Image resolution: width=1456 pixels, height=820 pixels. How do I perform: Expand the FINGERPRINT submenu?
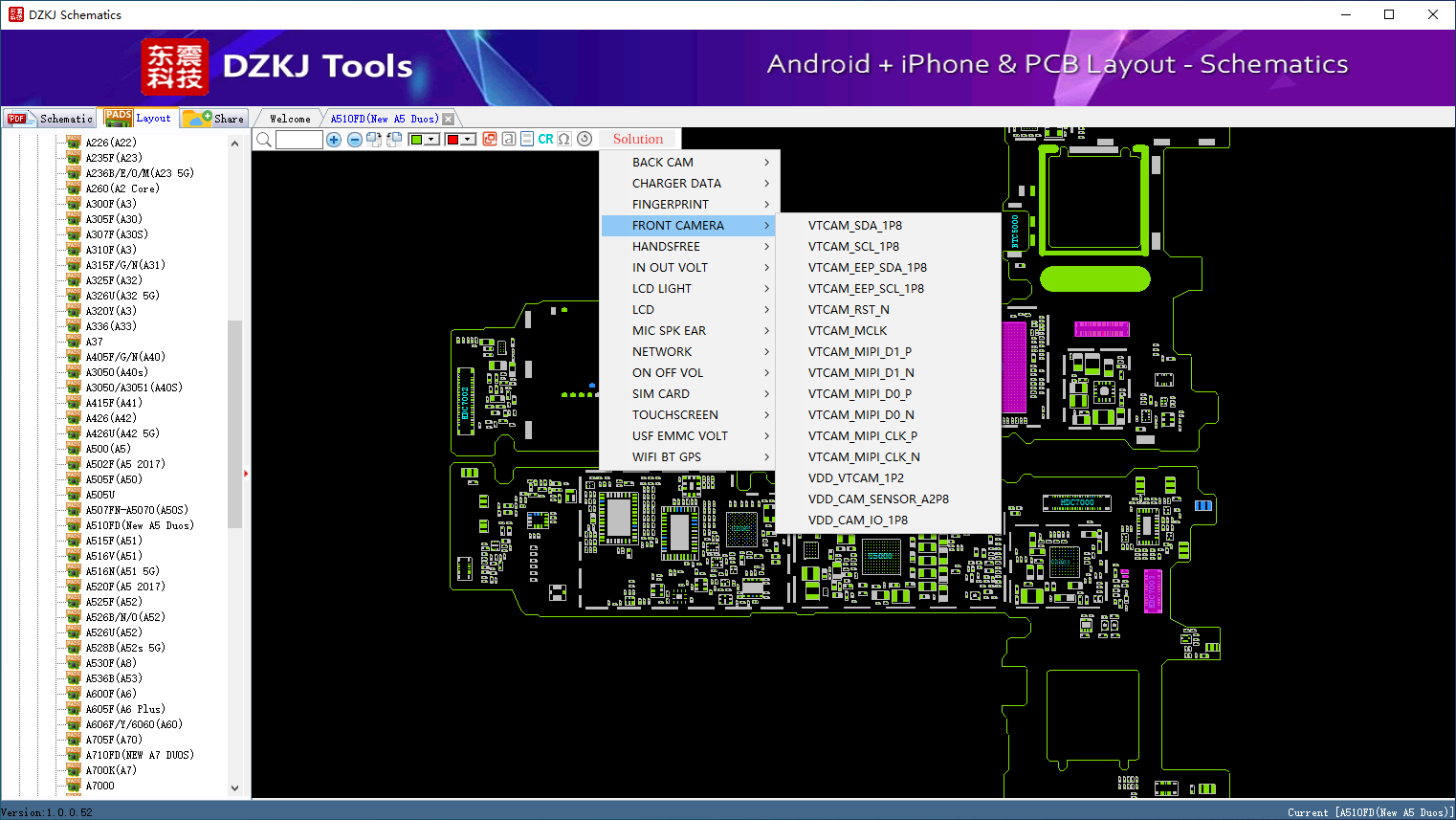tap(691, 205)
